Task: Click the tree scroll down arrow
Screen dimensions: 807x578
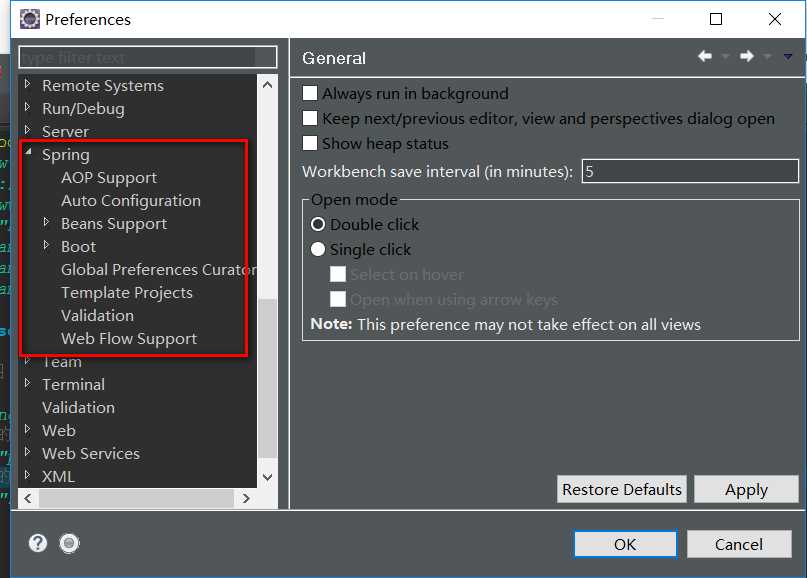Action: click(x=268, y=477)
